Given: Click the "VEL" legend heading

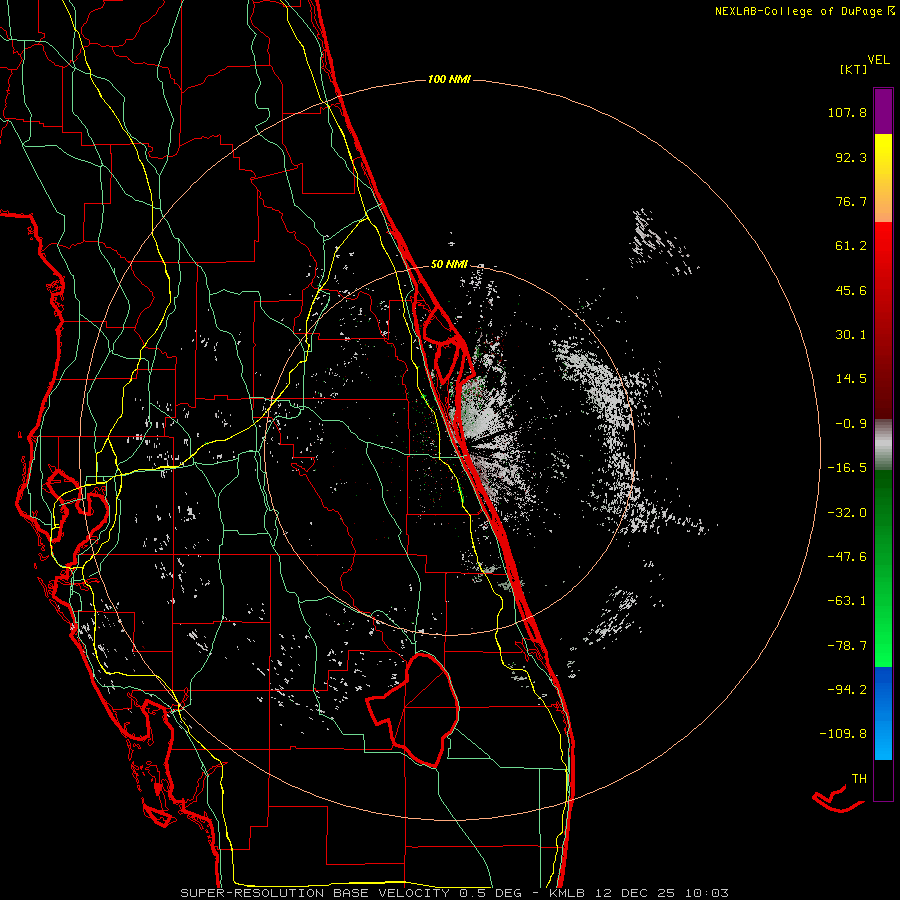Looking at the screenshot, I should [x=878, y=60].
